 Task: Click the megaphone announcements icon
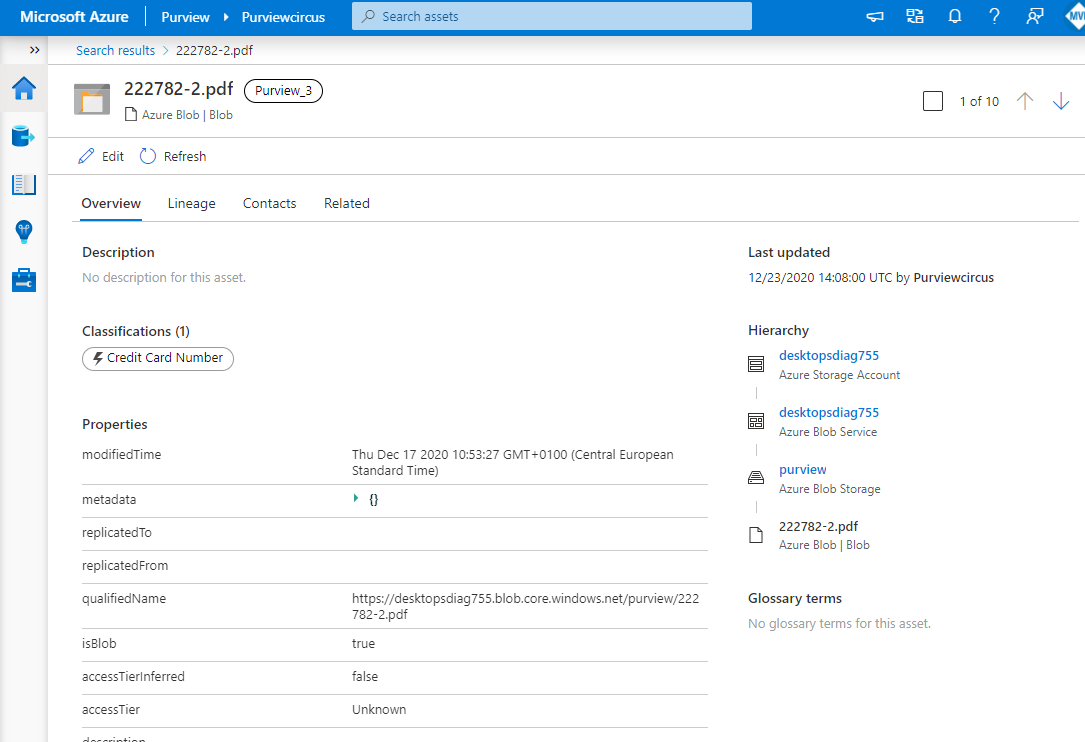point(875,17)
